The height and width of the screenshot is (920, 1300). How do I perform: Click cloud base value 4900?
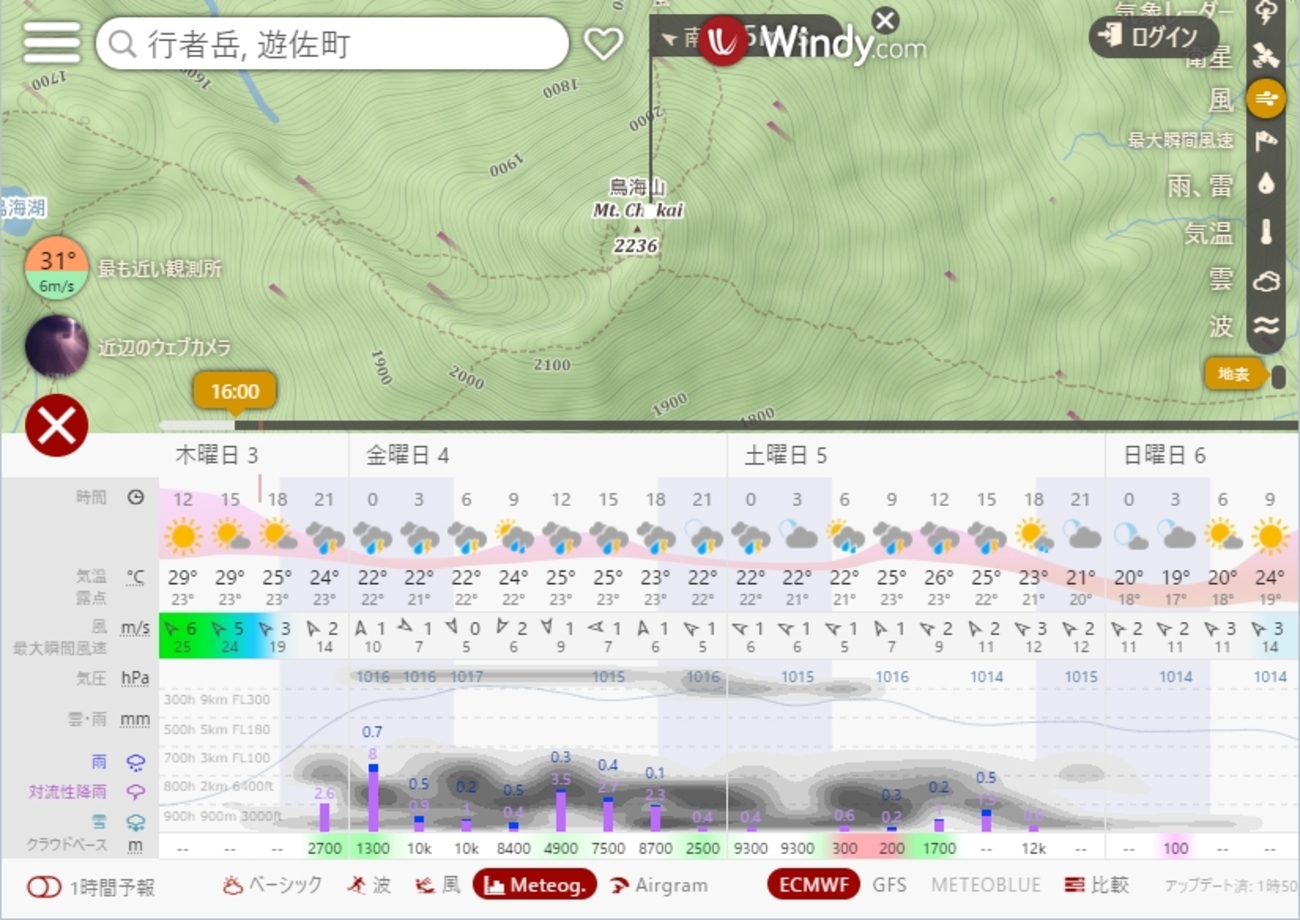561,848
